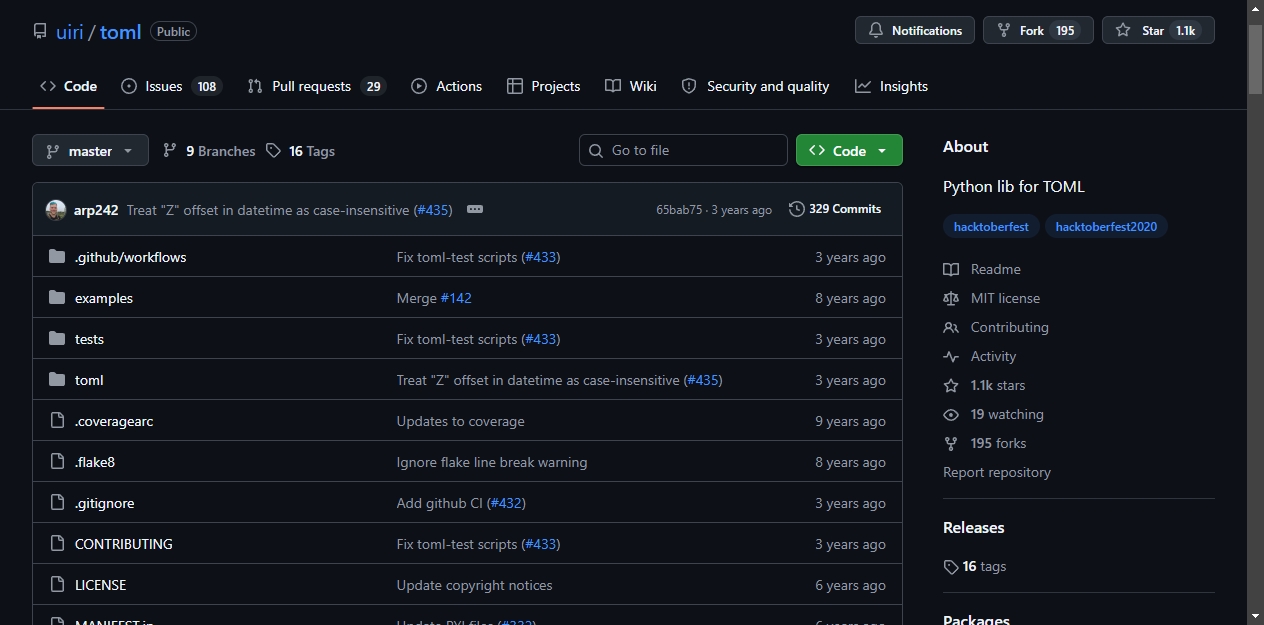Open the Issues tab
Screen dimensions: 1264x625
pos(170,86)
